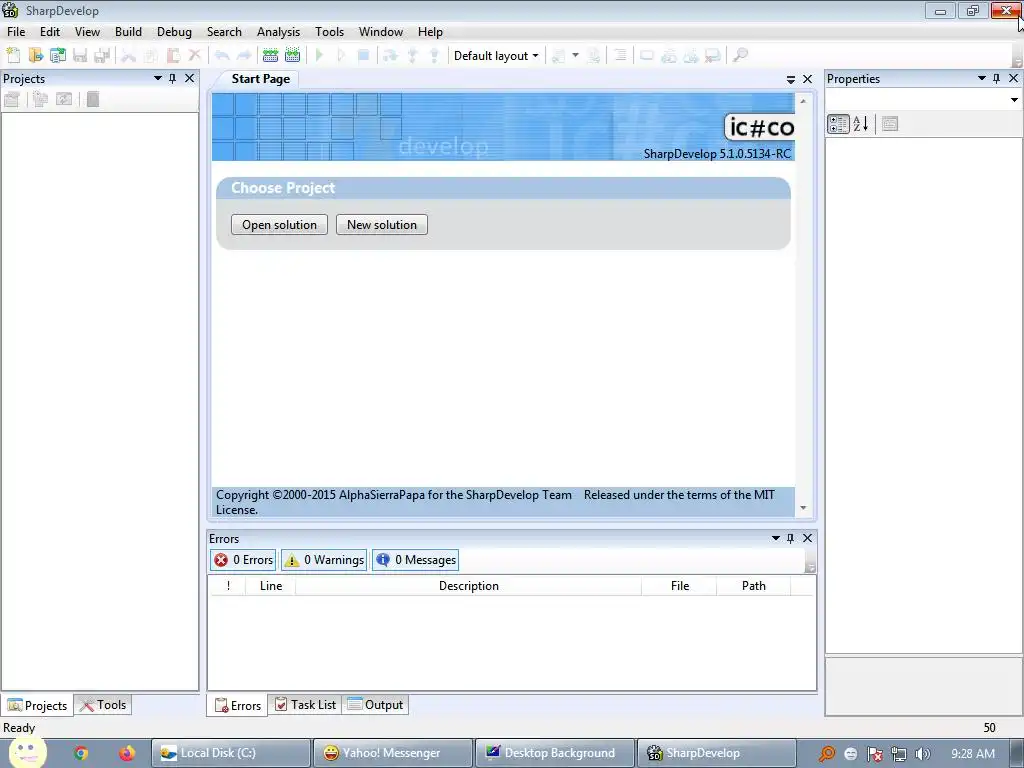Image resolution: width=1024 pixels, height=768 pixels.
Task: Switch to the Output tab
Action: pyautogui.click(x=376, y=705)
